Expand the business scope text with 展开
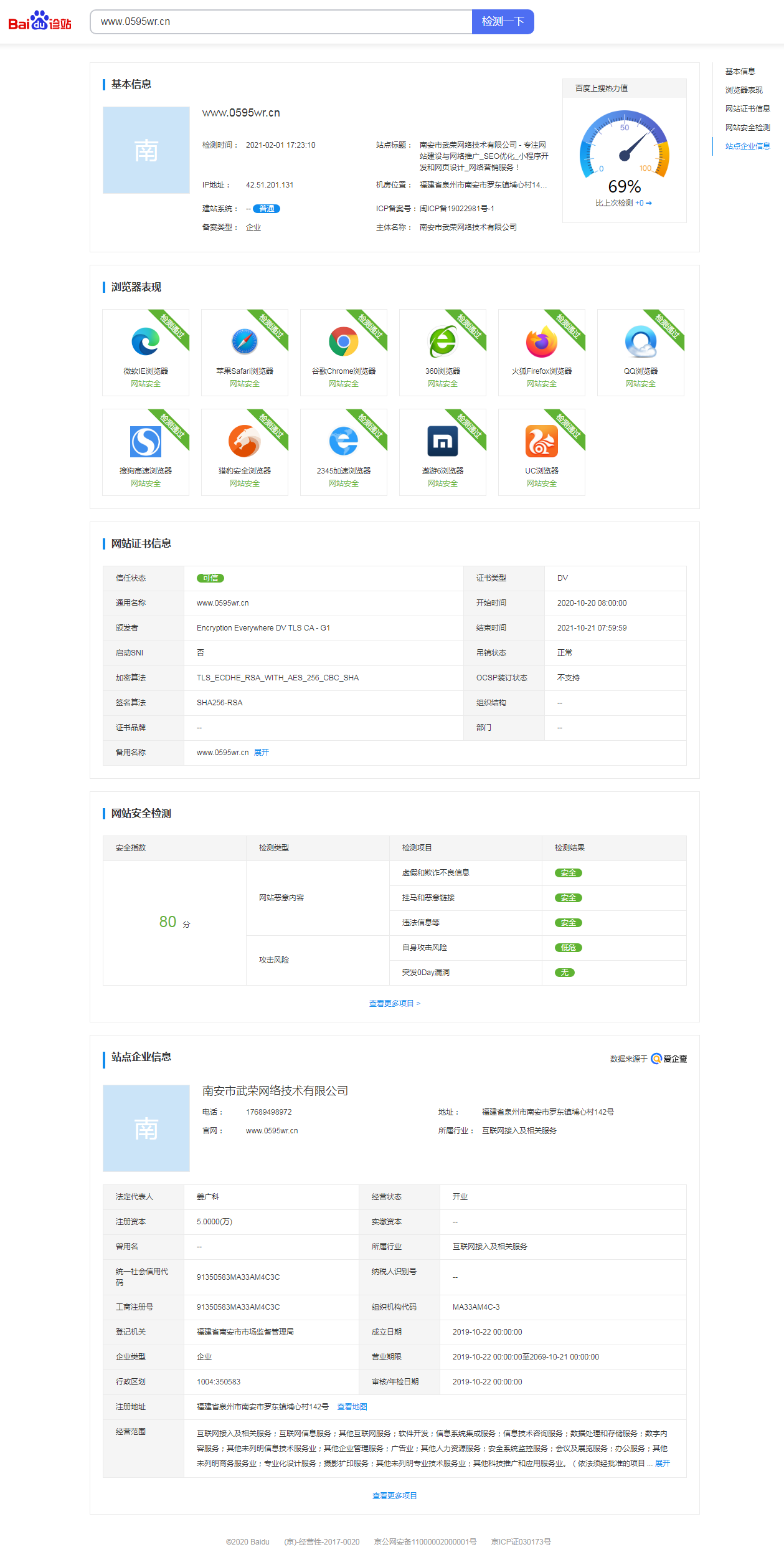 (x=663, y=1464)
